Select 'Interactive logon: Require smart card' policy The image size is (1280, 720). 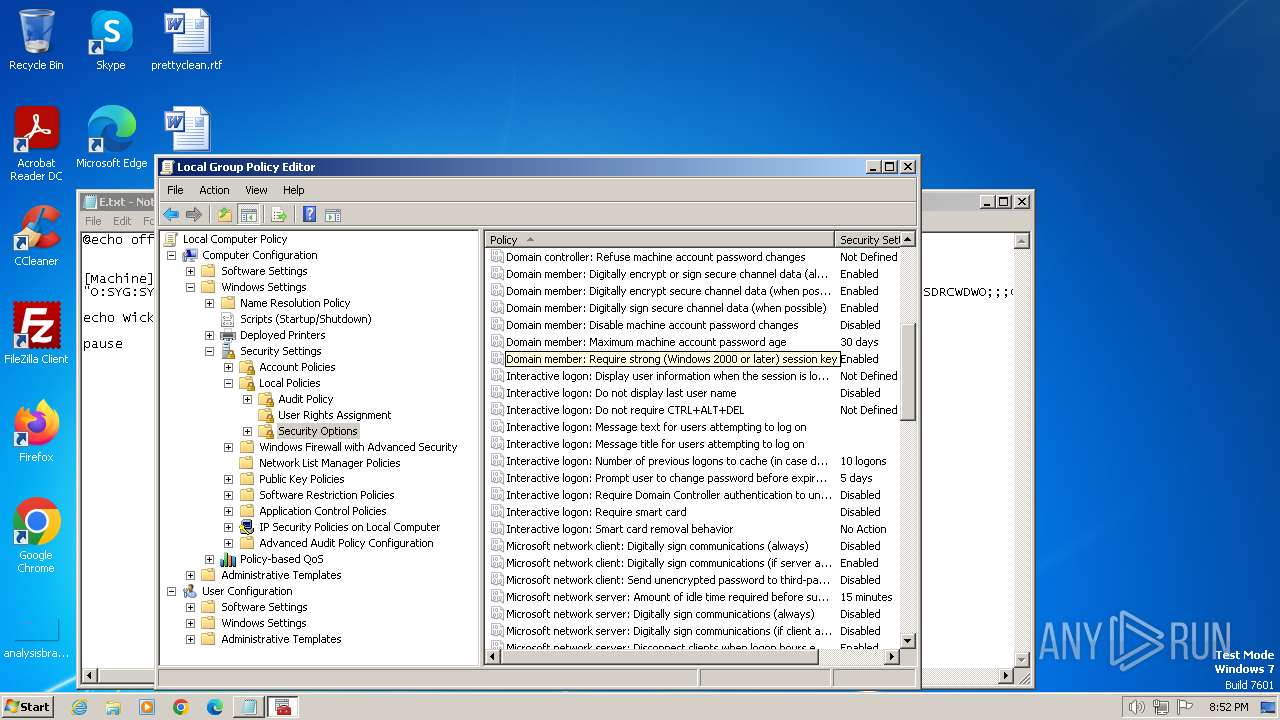[596, 512]
